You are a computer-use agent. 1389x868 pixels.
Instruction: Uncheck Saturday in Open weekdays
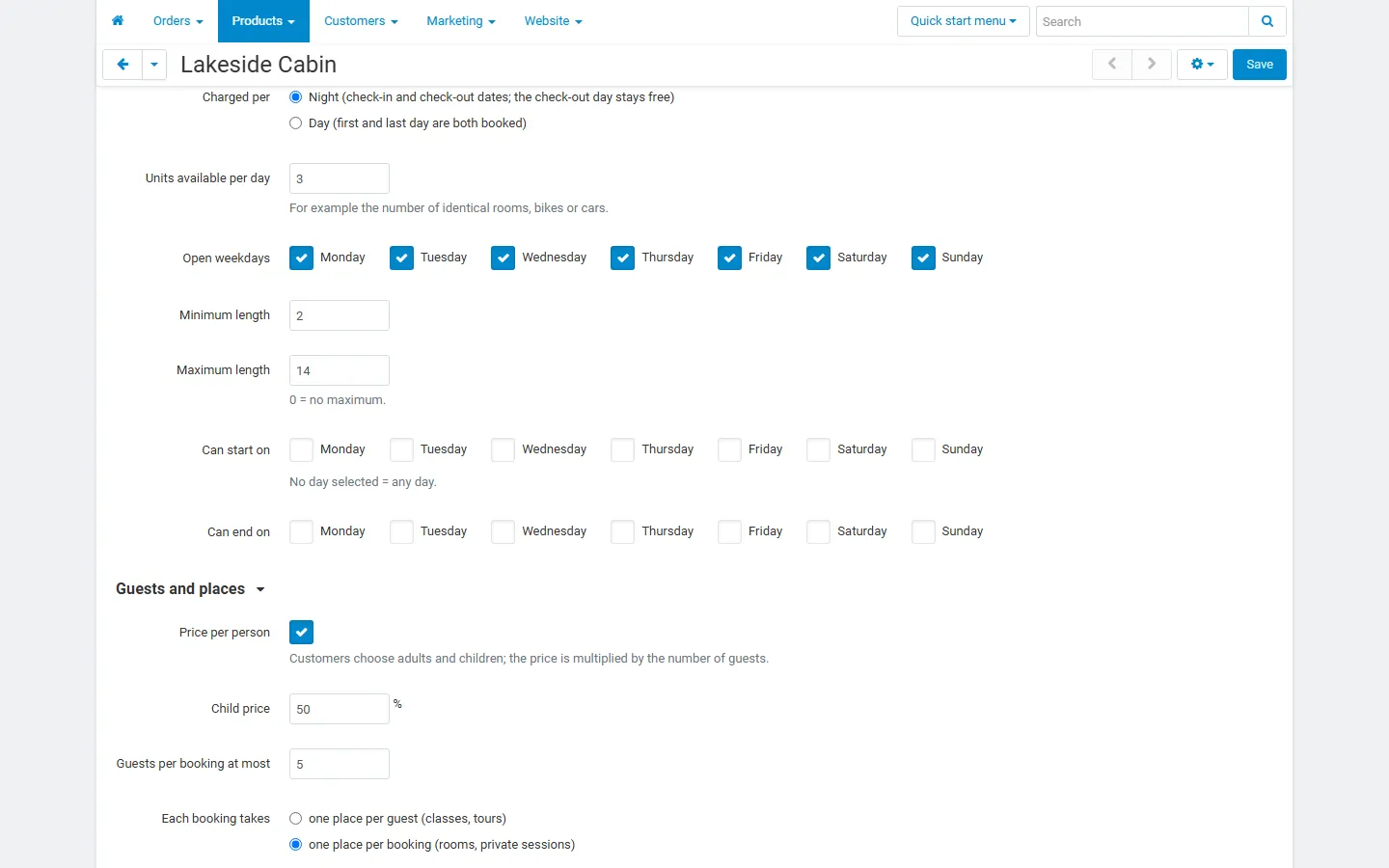click(819, 258)
